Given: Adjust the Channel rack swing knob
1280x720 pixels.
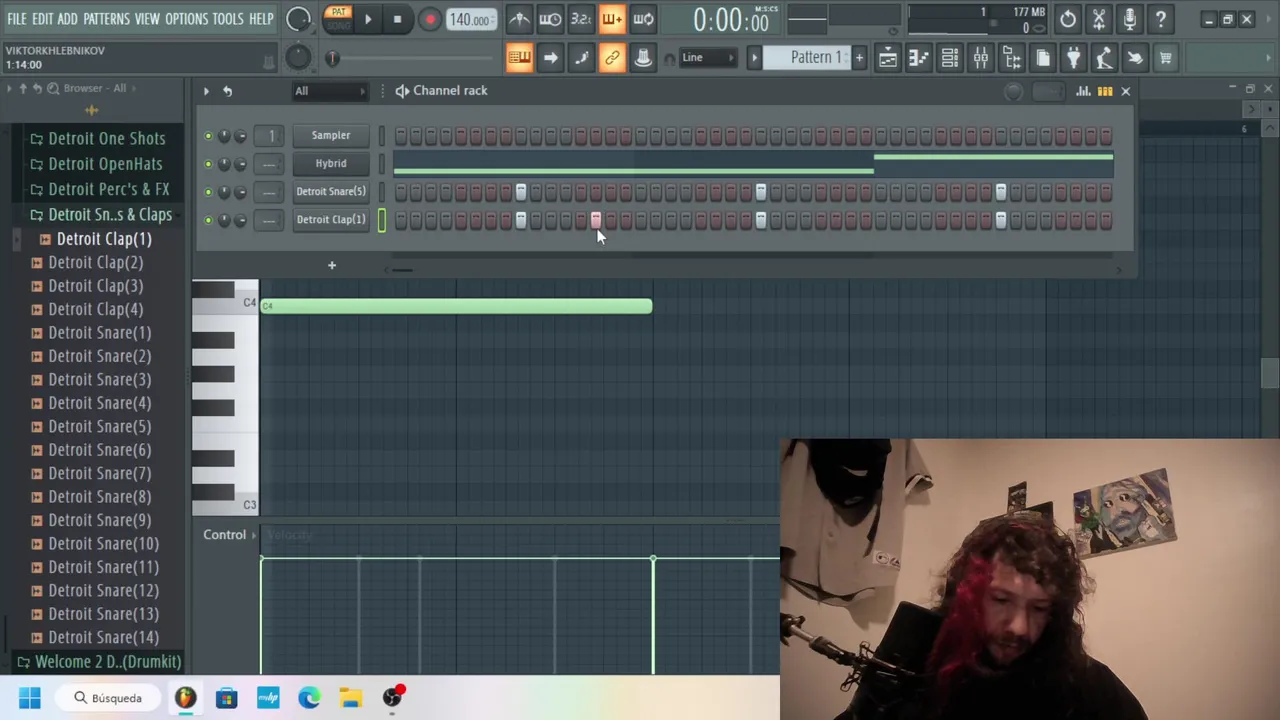Looking at the screenshot, I should click(x=1013, y=92).
